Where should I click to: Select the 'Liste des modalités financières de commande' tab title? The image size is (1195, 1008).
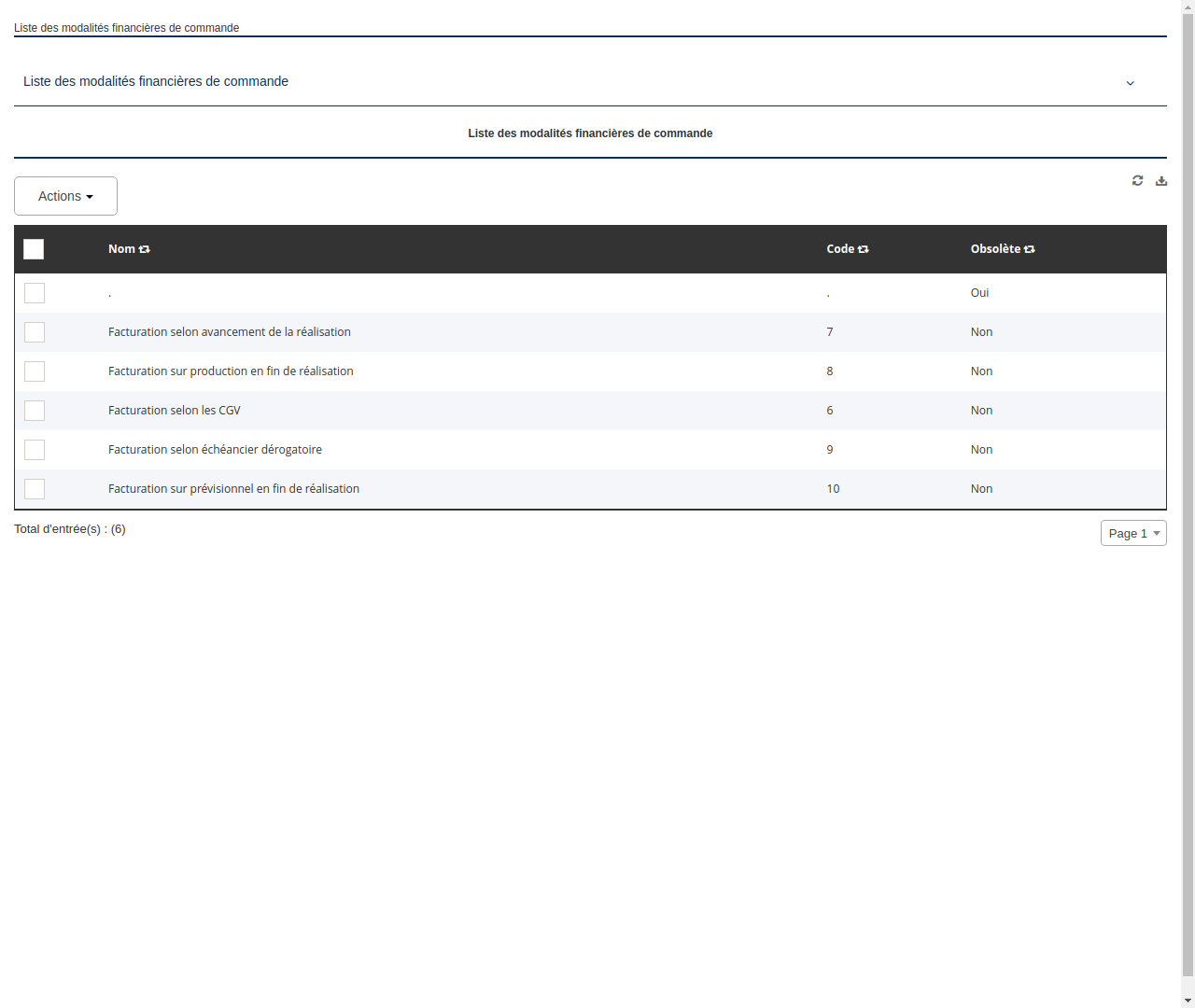pos(590,133)
